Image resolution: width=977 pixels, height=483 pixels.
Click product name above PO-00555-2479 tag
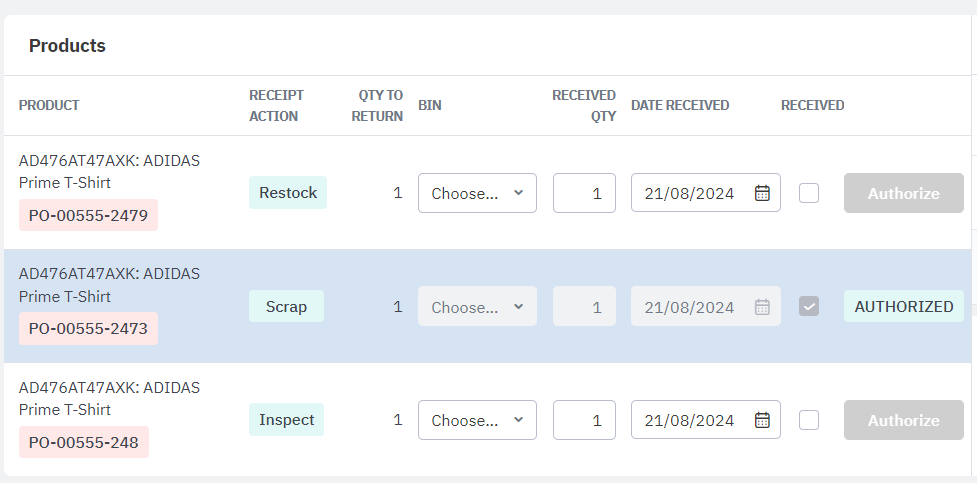(x=110, y=172)
